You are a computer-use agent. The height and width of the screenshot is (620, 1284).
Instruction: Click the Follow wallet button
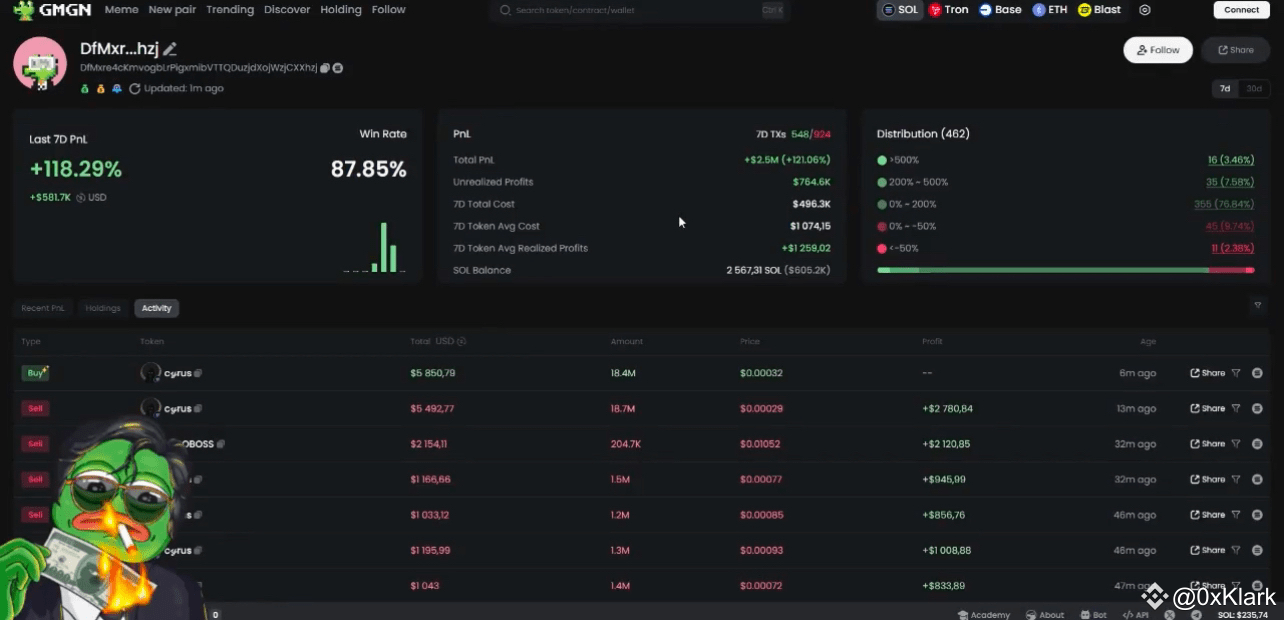coord(1157,50)
